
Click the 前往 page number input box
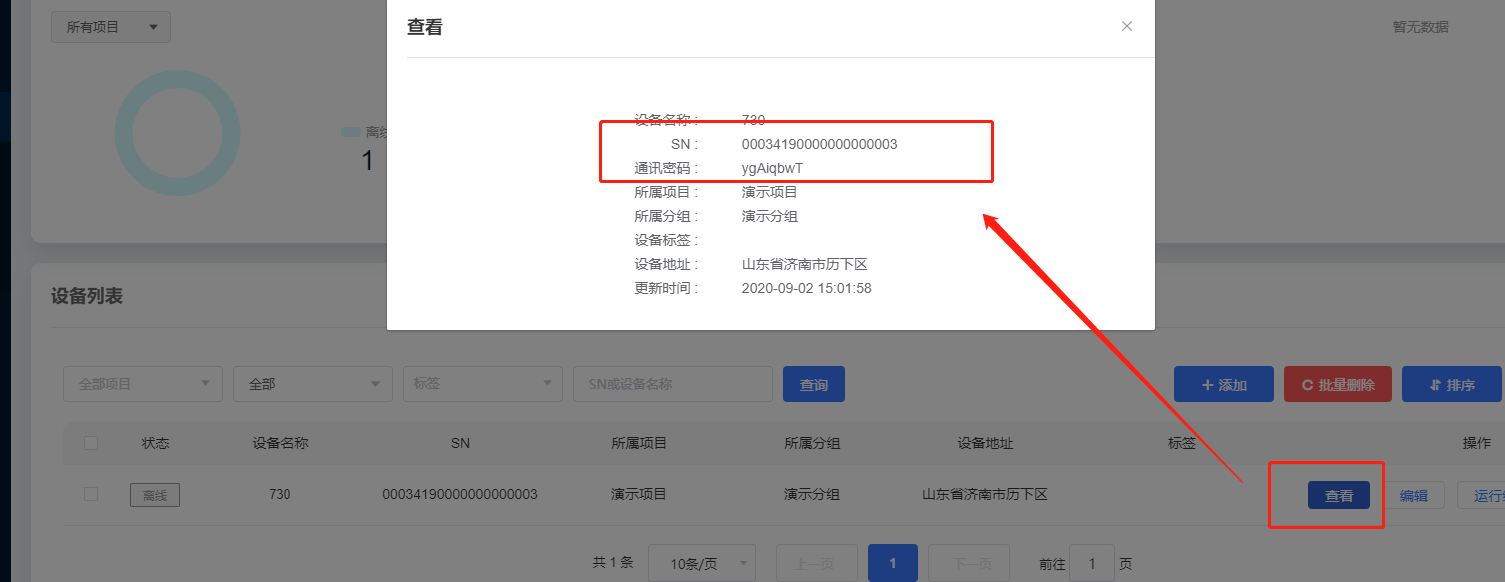[1092, 563]
